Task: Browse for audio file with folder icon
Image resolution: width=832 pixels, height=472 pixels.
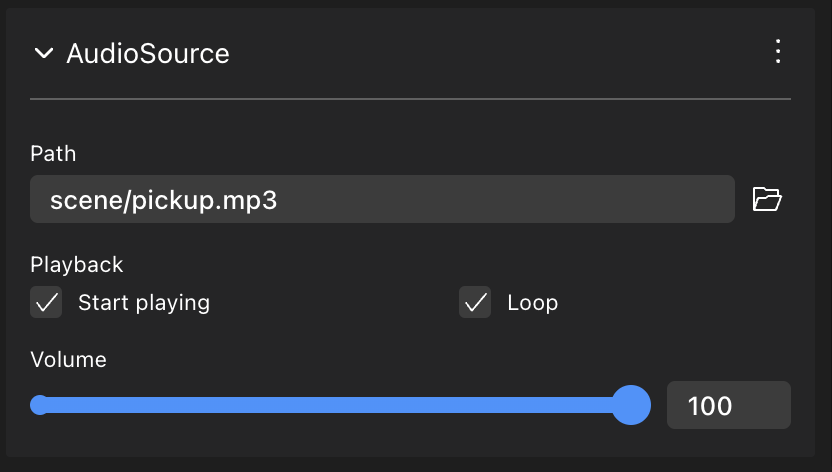Action: 766,200
